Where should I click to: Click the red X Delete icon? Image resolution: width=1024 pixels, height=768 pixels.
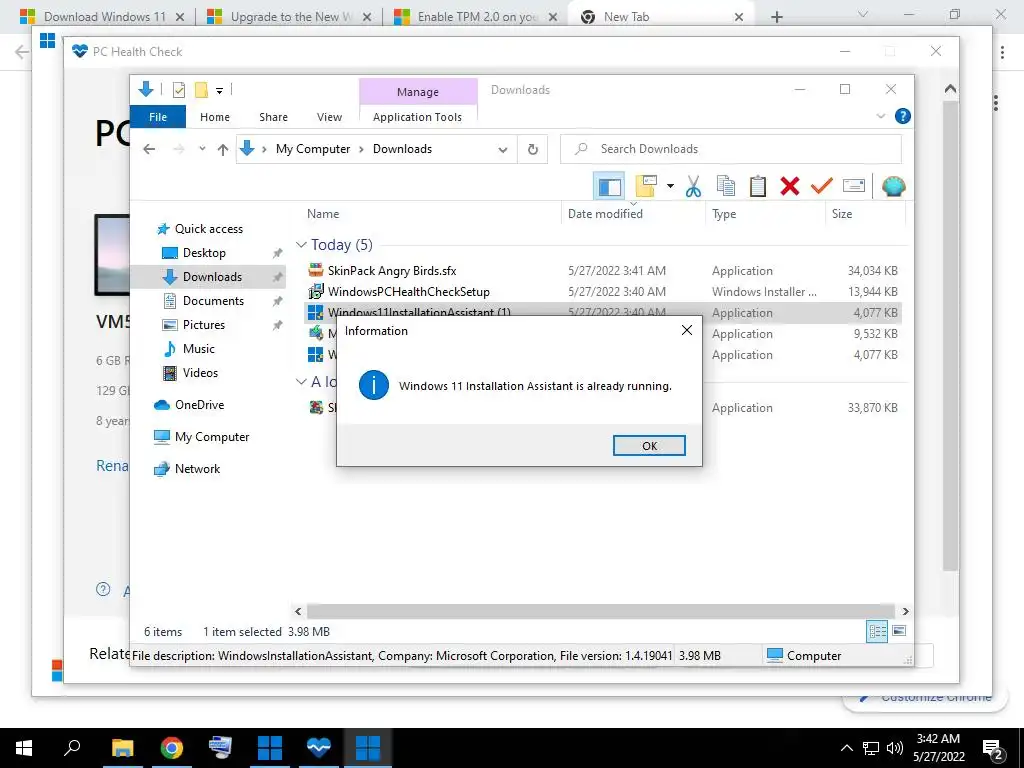pyautogui.click(x=790, y=187)
